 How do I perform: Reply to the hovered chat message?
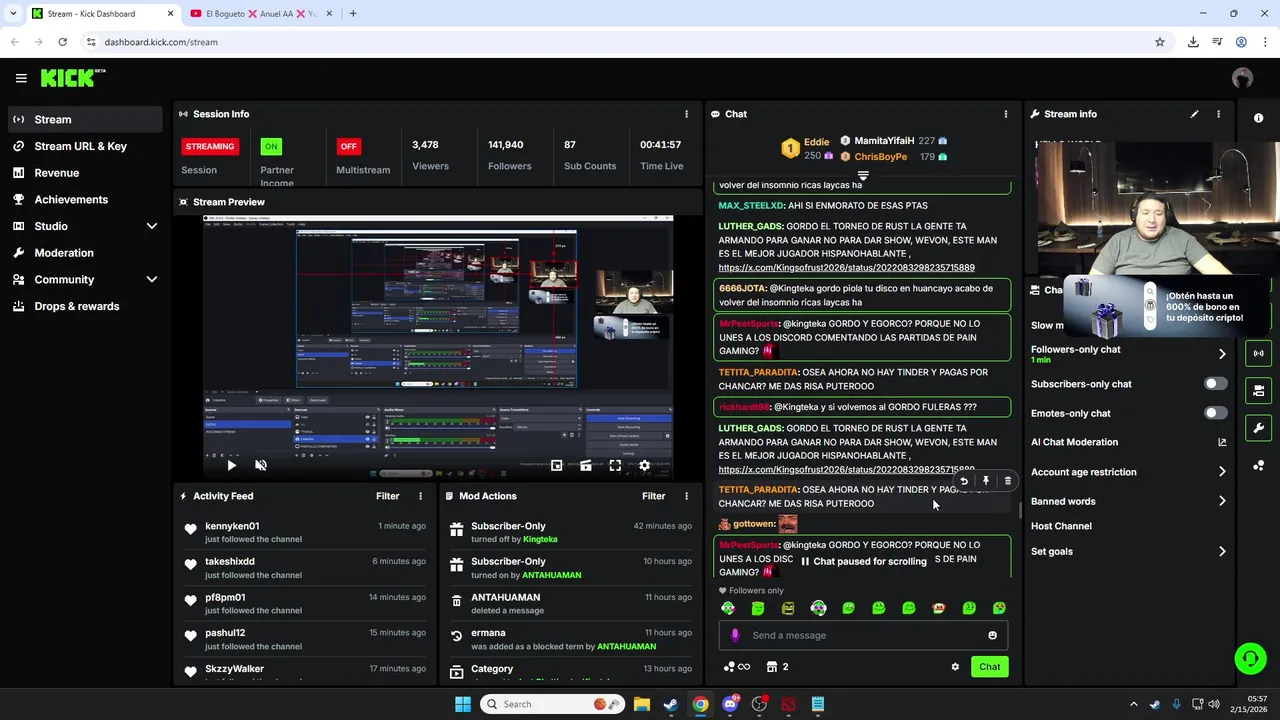[964, 481]
